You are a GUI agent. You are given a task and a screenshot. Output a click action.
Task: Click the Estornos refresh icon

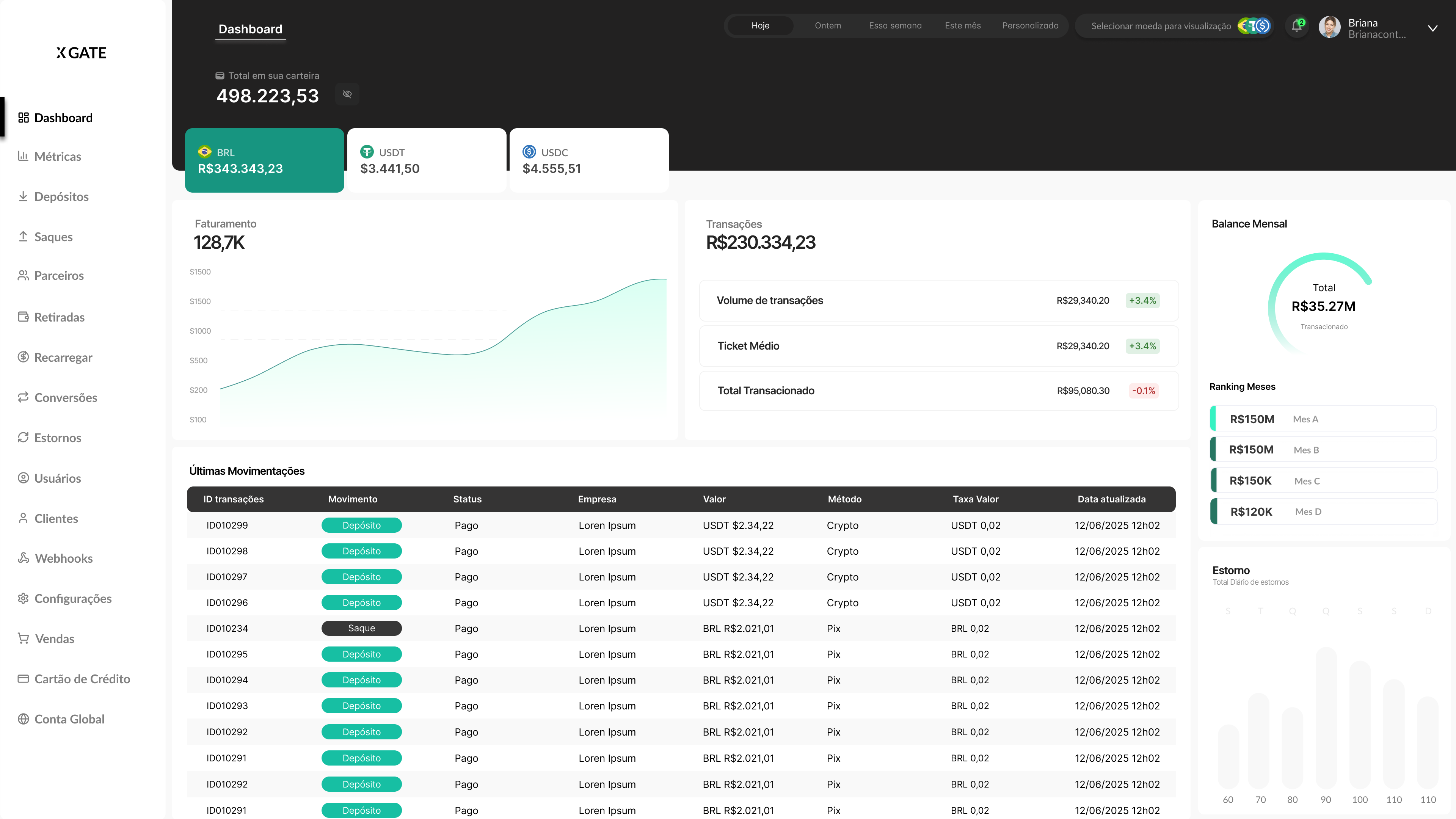23,438
